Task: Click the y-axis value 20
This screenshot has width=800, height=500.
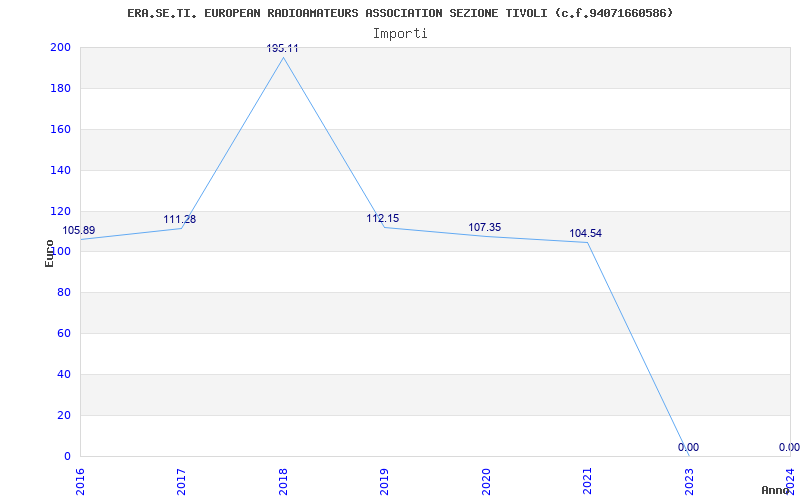Action: click(64, 415)
